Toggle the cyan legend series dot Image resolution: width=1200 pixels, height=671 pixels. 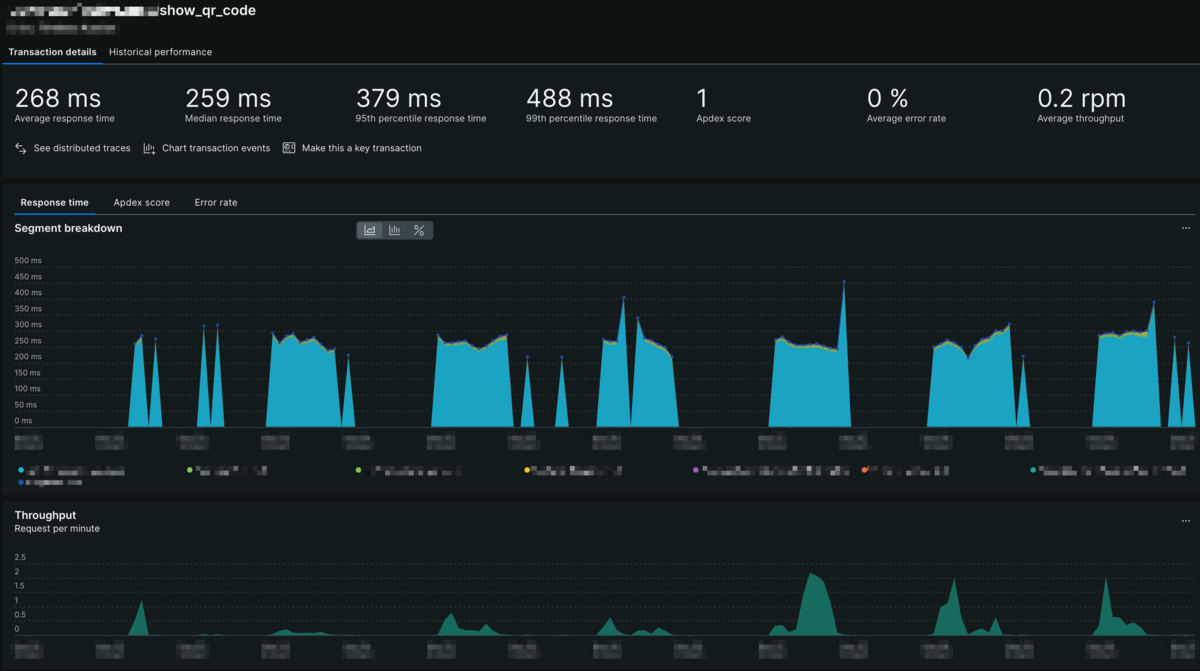[21, 469]
